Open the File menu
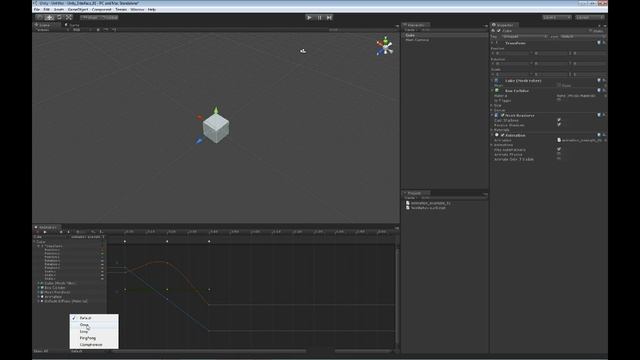The height and width of the screenshot is (360, 640). 37,9
